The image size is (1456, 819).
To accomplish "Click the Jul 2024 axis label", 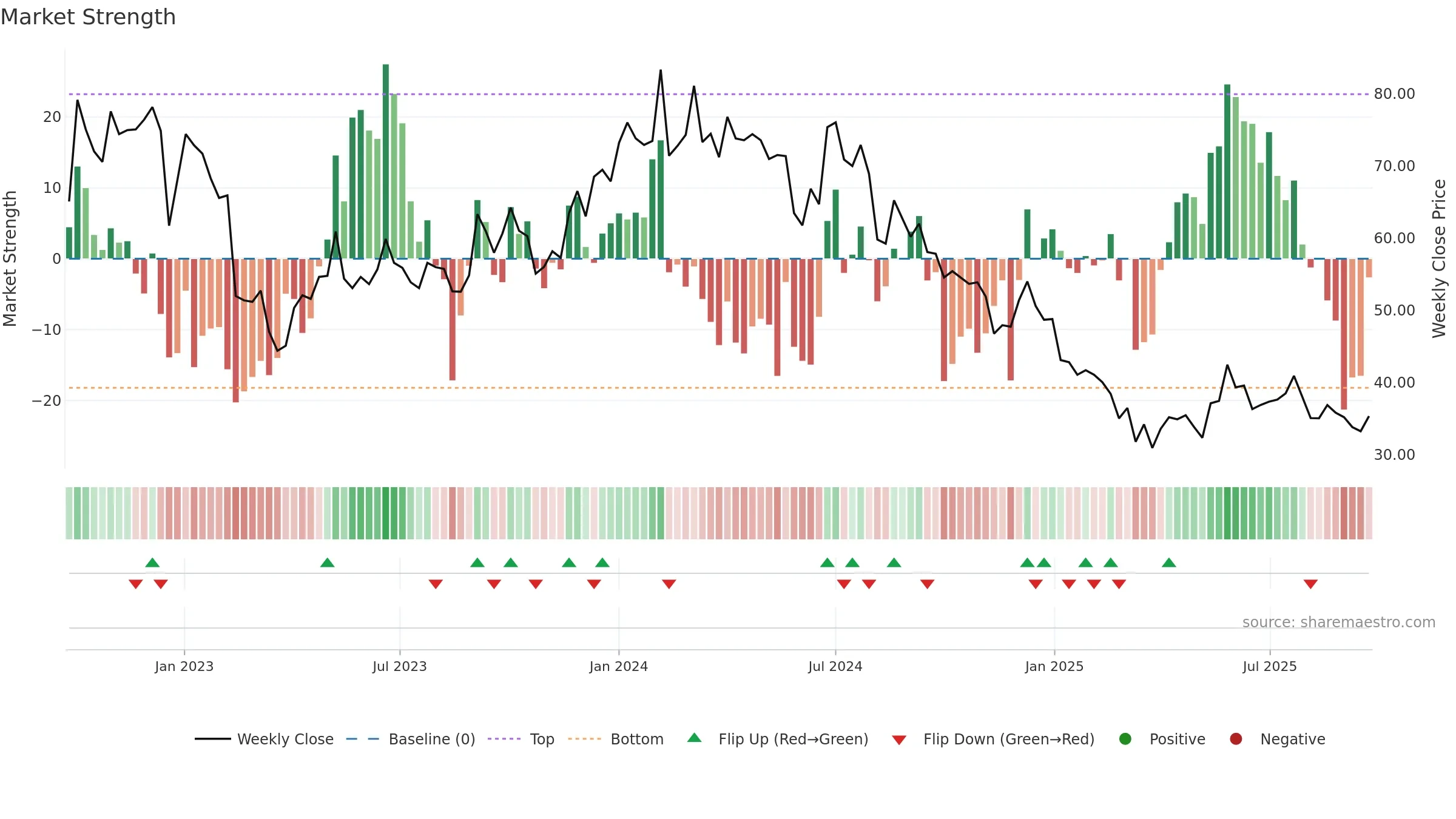I will (835, 666).
